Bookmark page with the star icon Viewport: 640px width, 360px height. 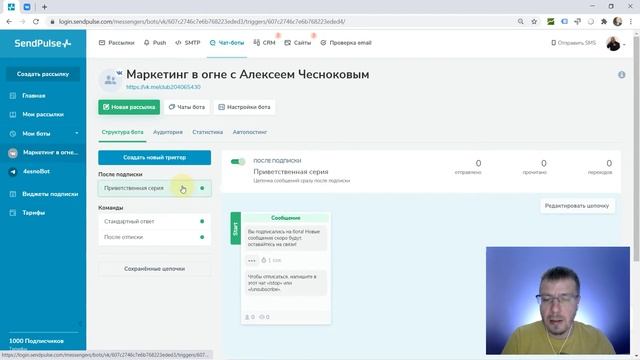click(x=534, y=21)
